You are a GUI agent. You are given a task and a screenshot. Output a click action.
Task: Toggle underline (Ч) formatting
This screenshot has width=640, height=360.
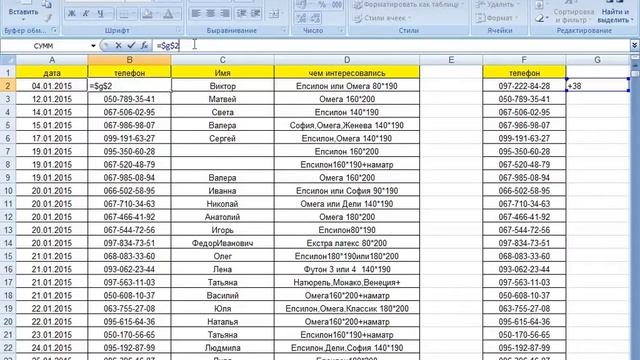point(101,13)
